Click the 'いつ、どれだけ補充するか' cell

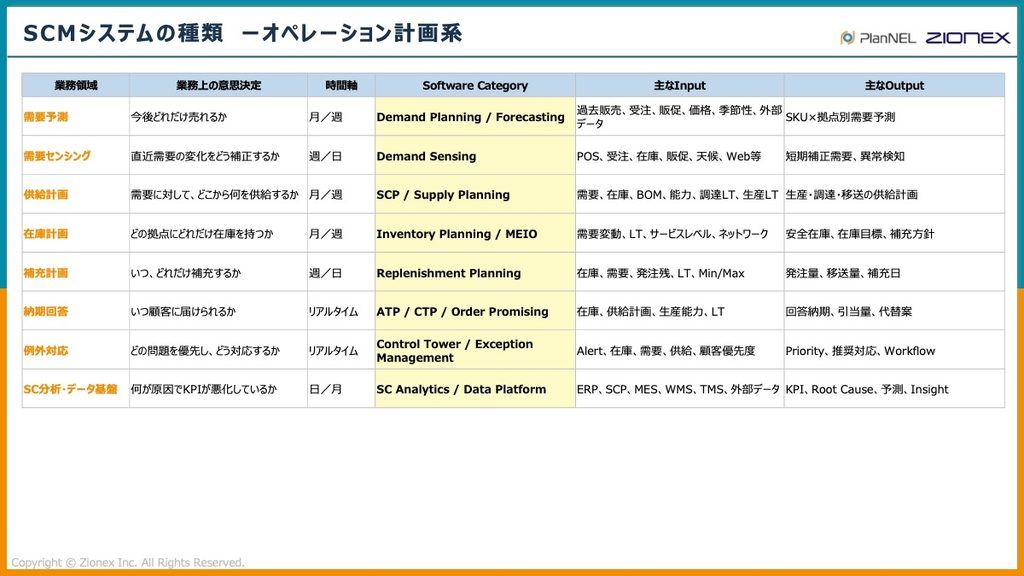pyautogui.click(x=218, y=273)
